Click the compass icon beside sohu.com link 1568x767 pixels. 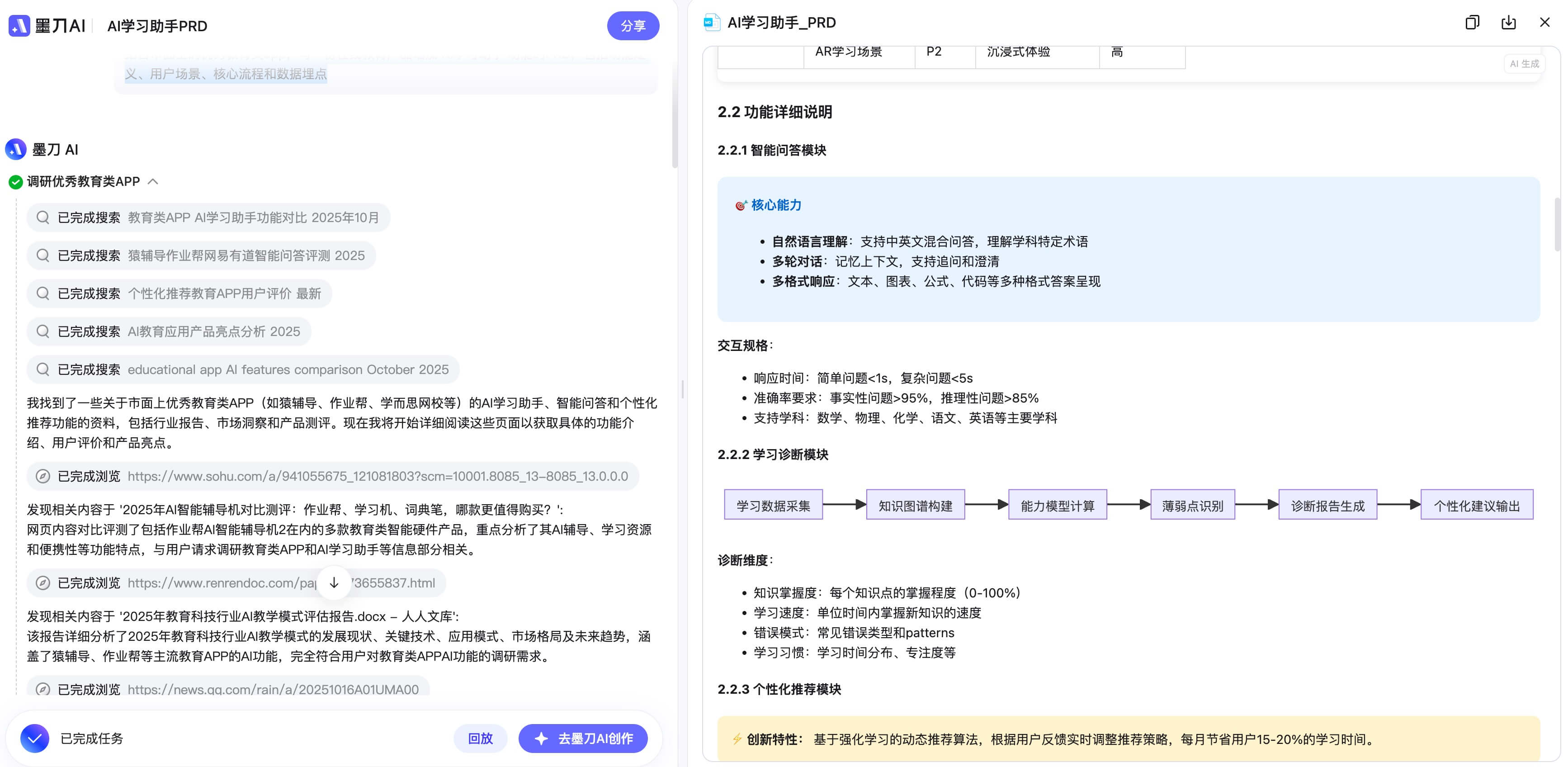tap(43, 476)
